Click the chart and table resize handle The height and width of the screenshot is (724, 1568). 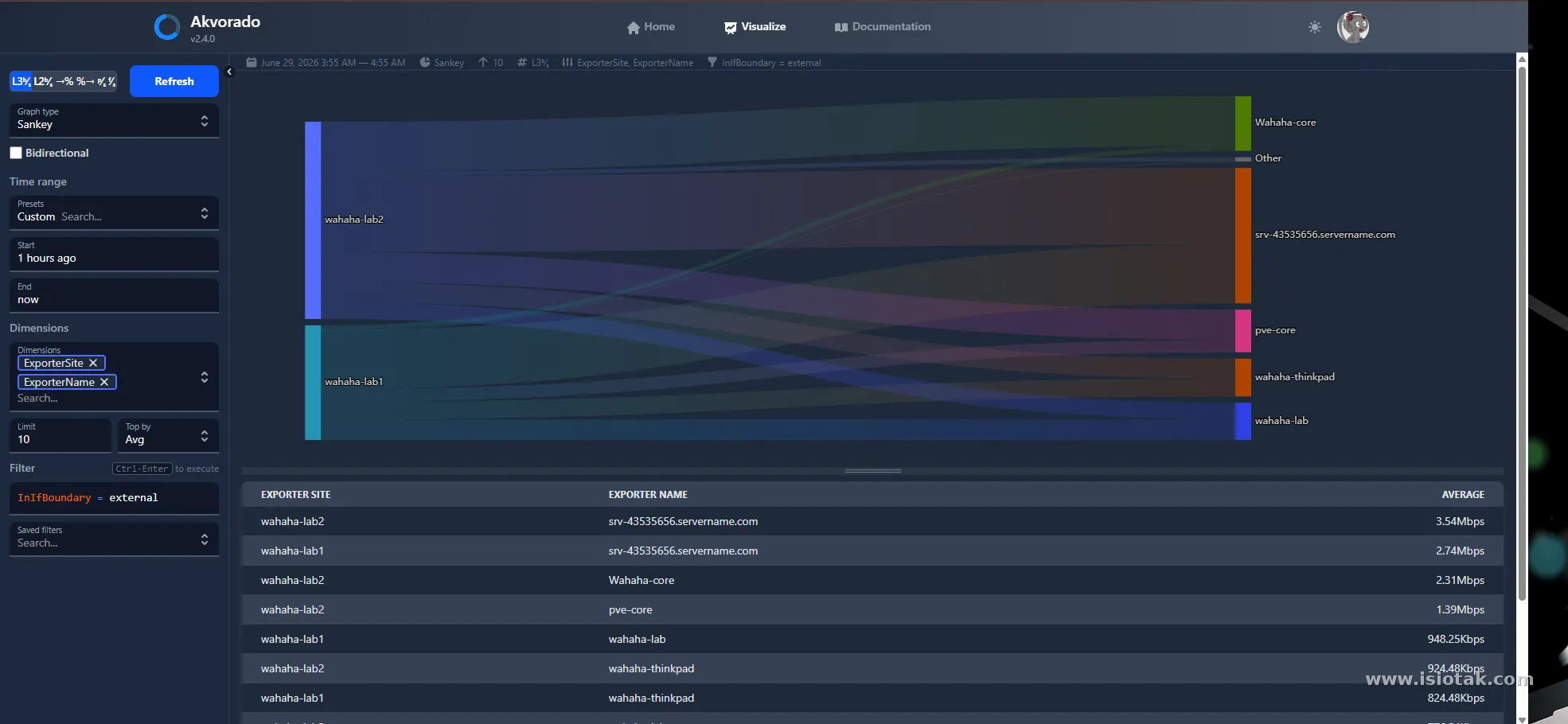[873, 471]
